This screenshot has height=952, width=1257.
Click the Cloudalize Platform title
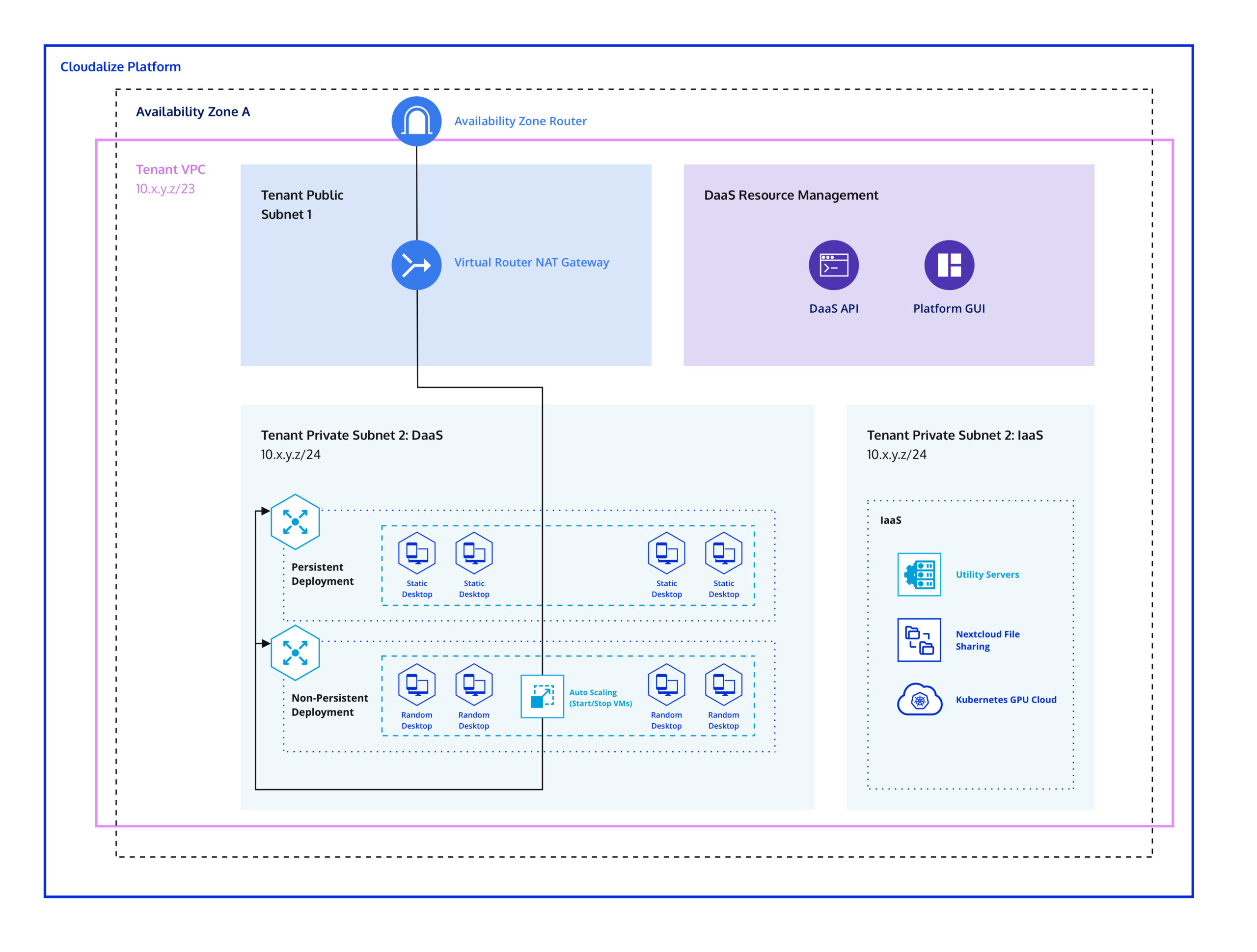click(120, 67)
